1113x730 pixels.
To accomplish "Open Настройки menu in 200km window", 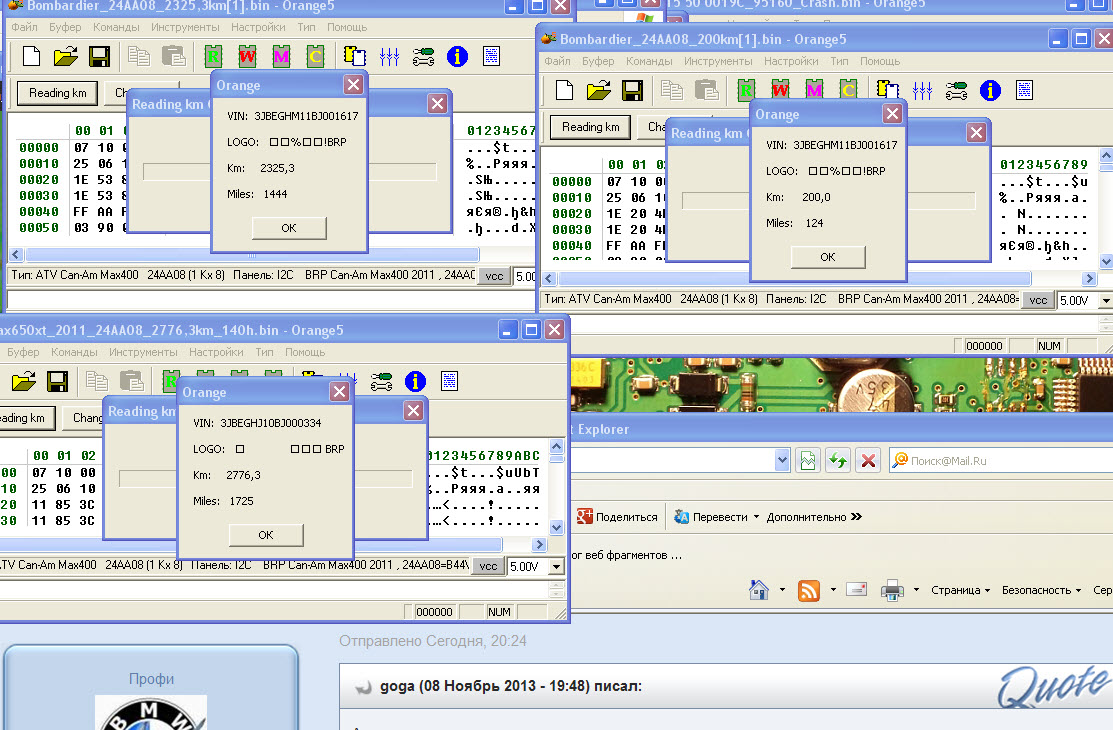I will pos(791,61).
